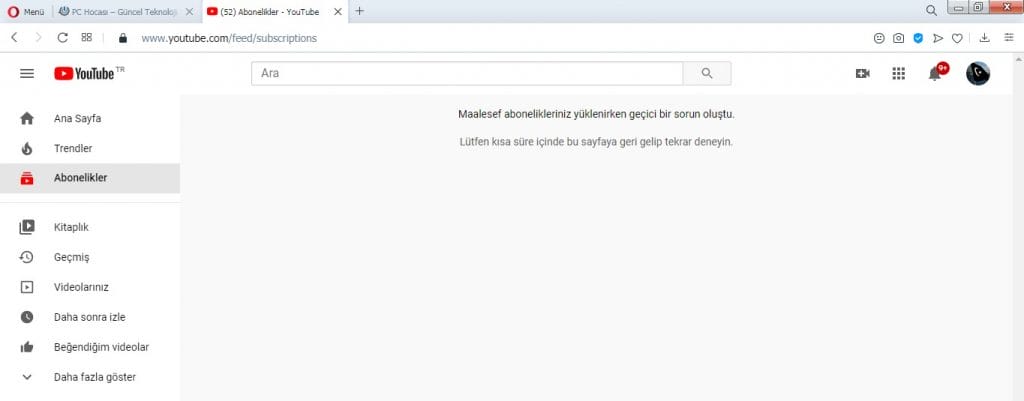Screen dimensions: 1024x401
Task: Open the YouTube apps grid
Action: pos(898,73)
